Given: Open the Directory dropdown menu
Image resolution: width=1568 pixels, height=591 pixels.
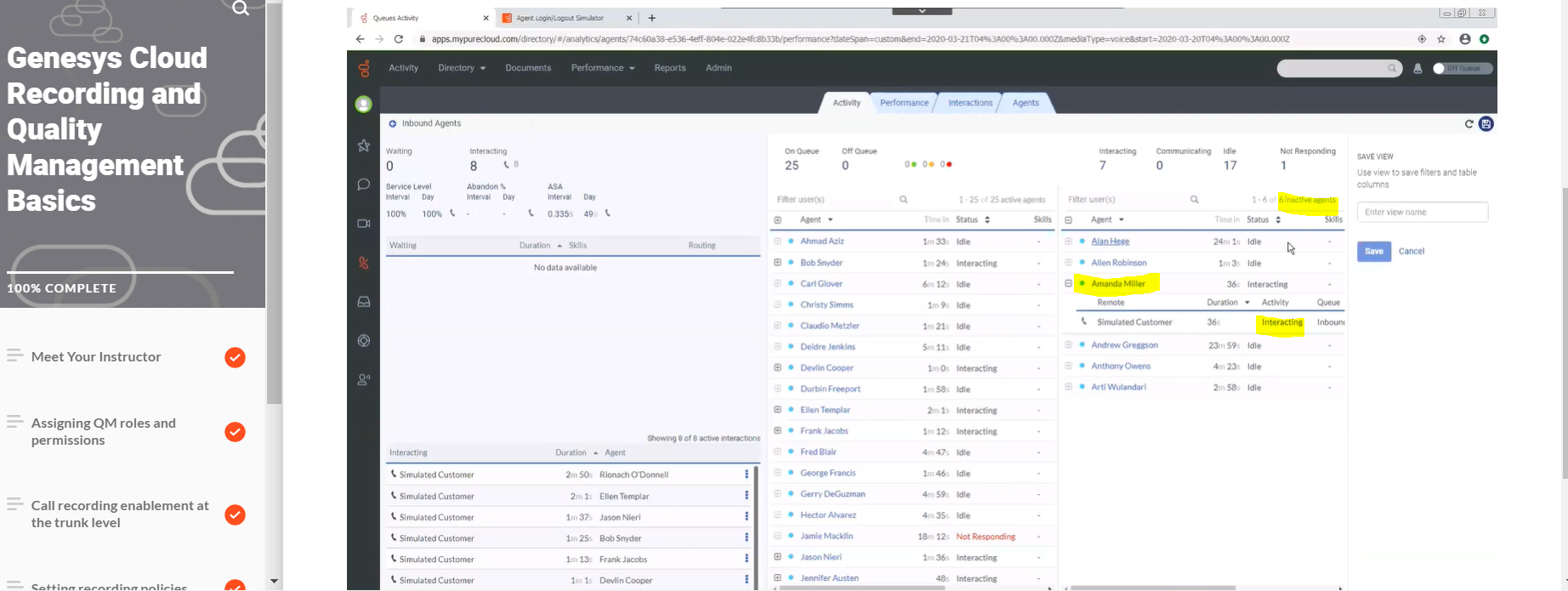Looking at the screenshot, I should coord(462,68).
